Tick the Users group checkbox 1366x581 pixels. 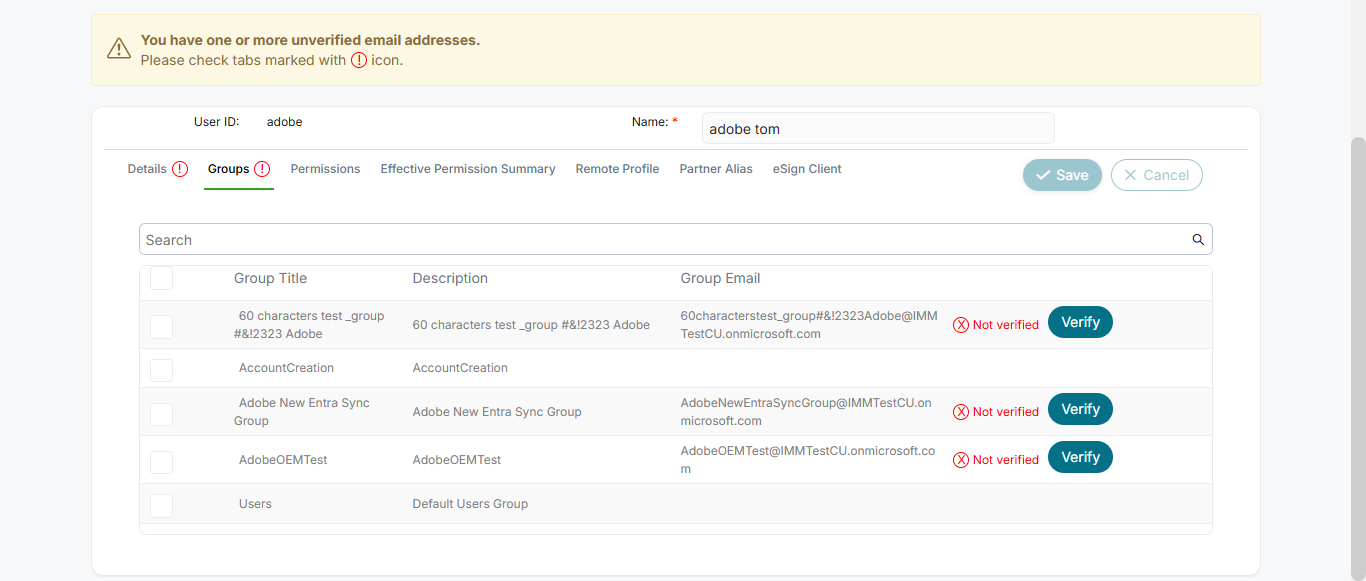click(x=161, y=506)
